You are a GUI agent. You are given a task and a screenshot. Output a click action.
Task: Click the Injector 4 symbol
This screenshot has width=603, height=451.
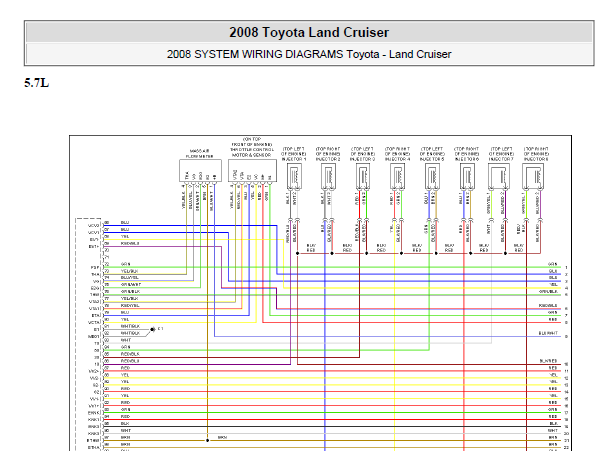click(x=397, y=176)
